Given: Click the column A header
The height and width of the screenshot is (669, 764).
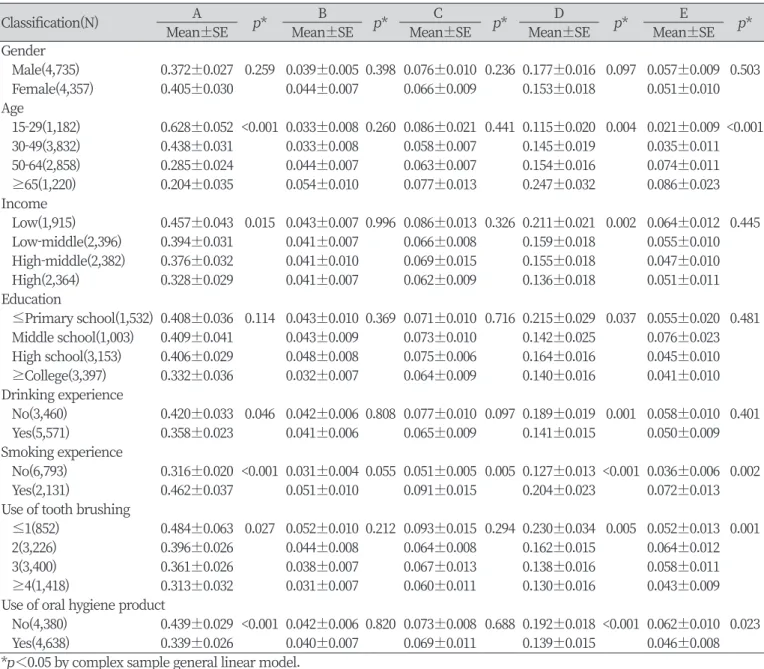Looking at the screenshot, I should click(197, 13).
